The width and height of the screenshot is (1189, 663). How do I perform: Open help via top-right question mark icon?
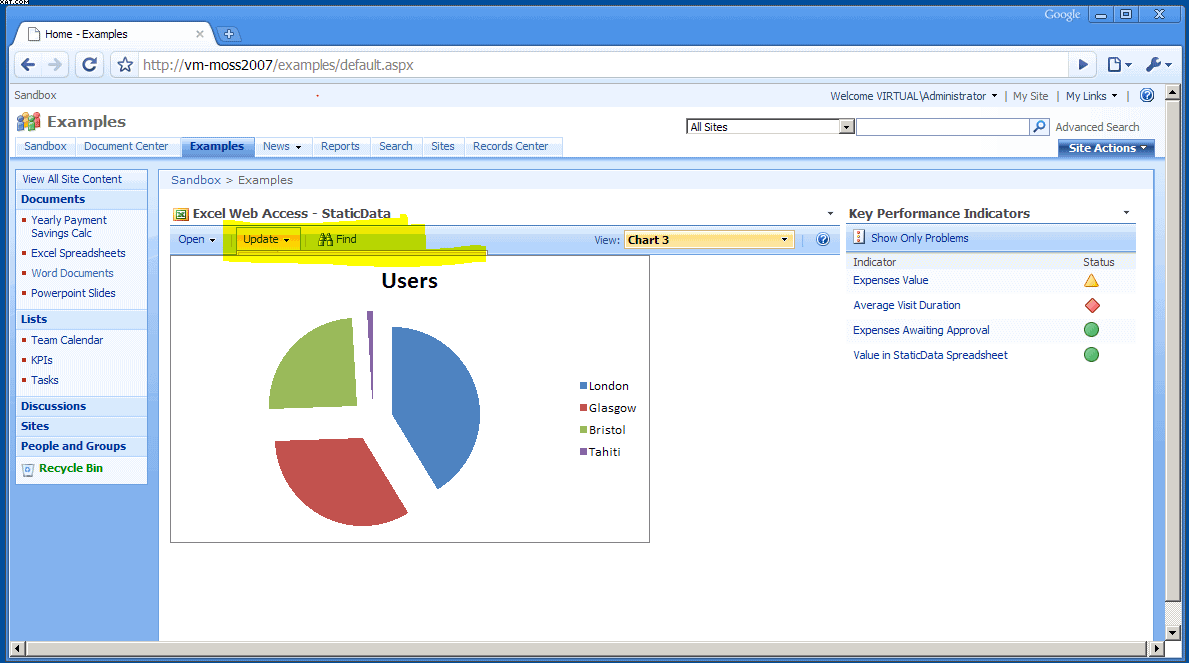(x=1147, y=96)
